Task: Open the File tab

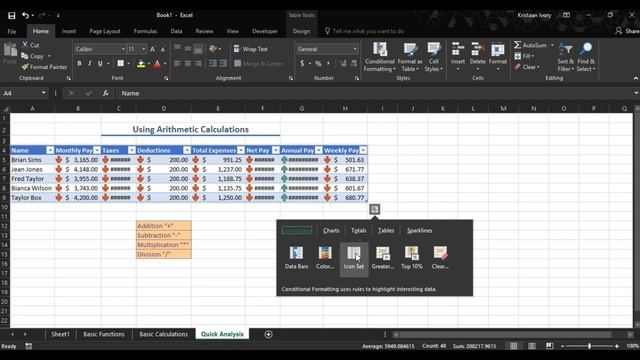Action: tap(12, 31)
